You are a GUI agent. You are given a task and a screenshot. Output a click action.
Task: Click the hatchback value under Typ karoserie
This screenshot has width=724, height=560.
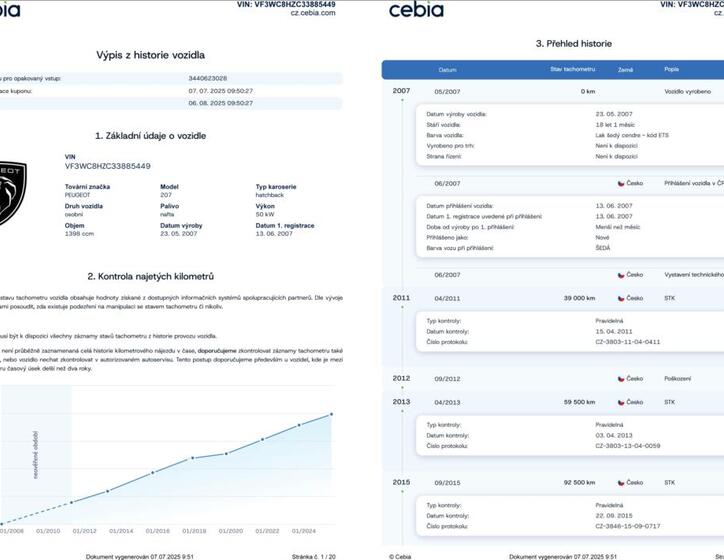click(x=270, y=195)
